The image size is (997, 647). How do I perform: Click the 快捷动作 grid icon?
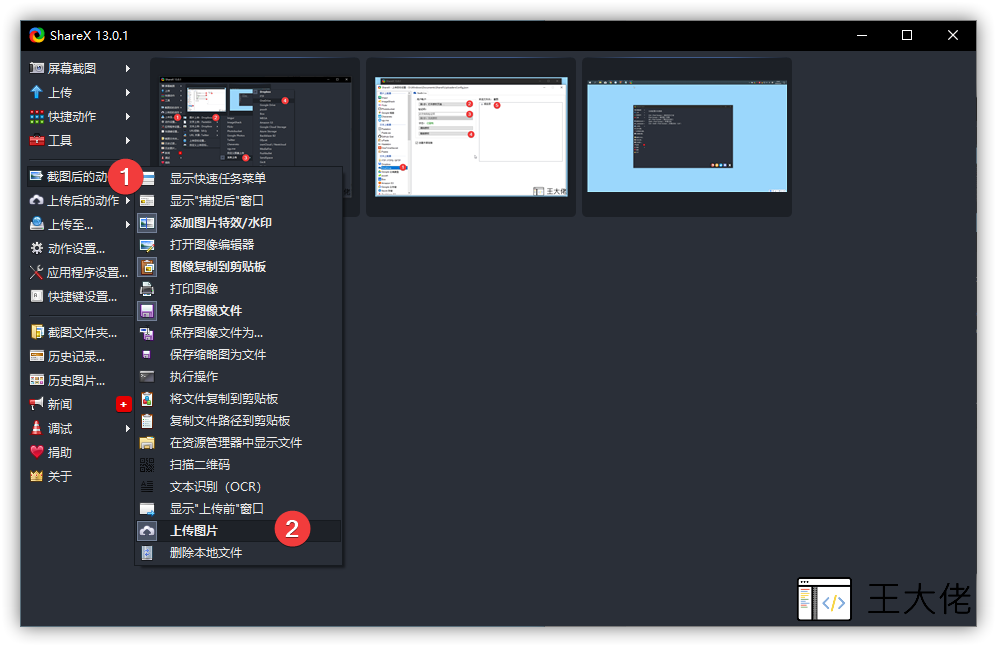[37, 116]
